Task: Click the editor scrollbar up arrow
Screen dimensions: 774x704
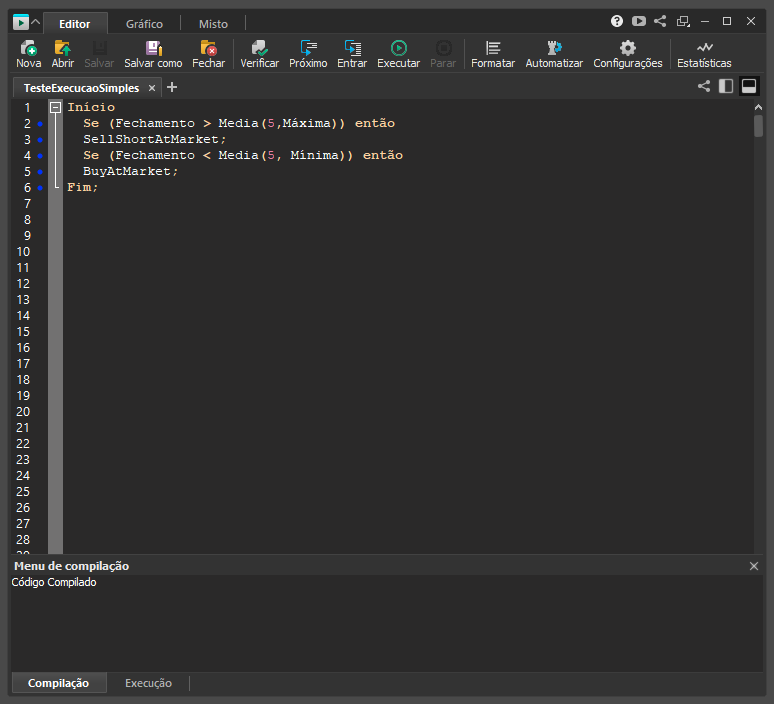Action: click(759, 107)
